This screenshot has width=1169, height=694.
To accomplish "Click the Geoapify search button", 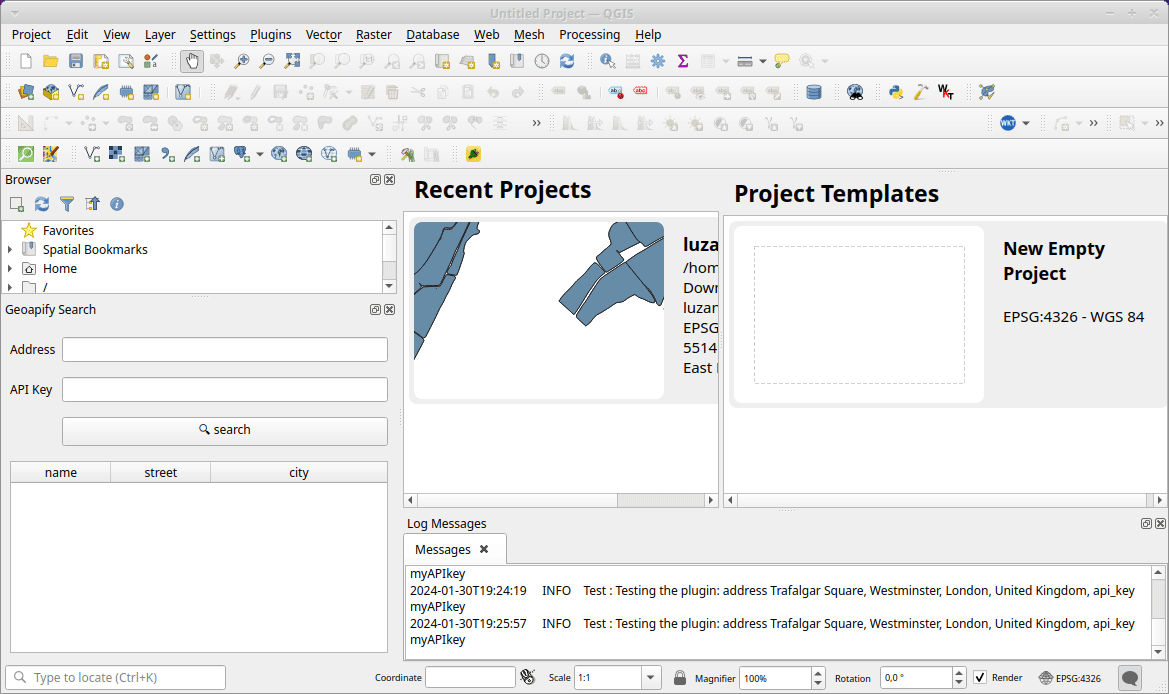I will tap(224, 431).
